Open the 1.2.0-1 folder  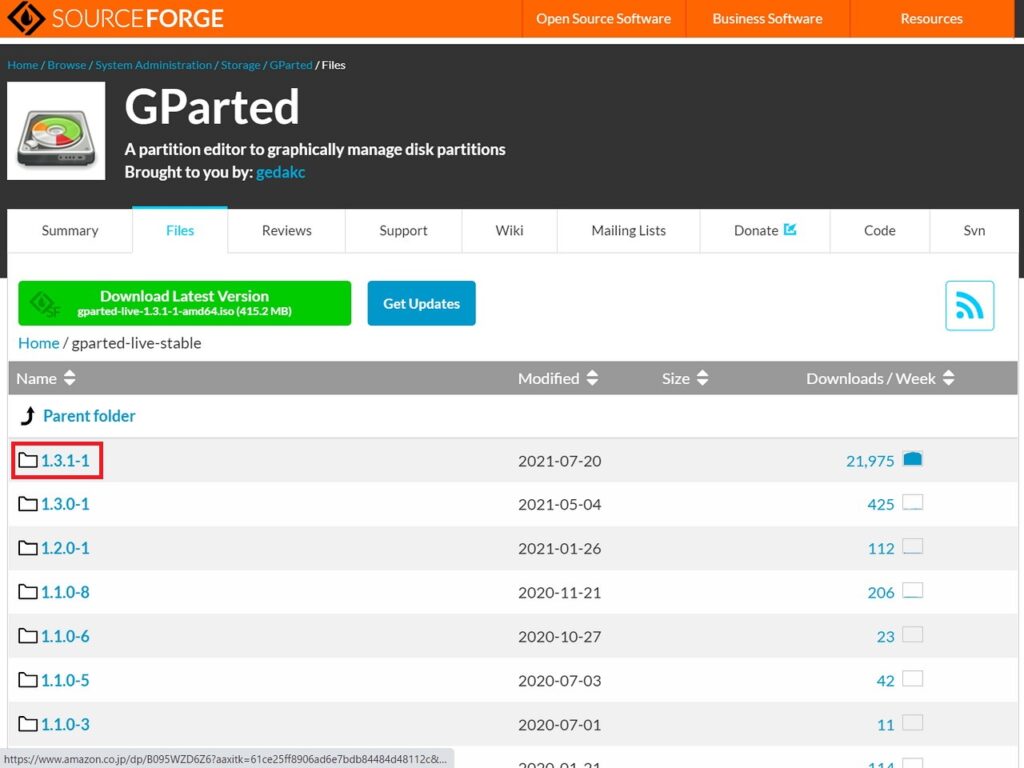click(x=65, y=548)
